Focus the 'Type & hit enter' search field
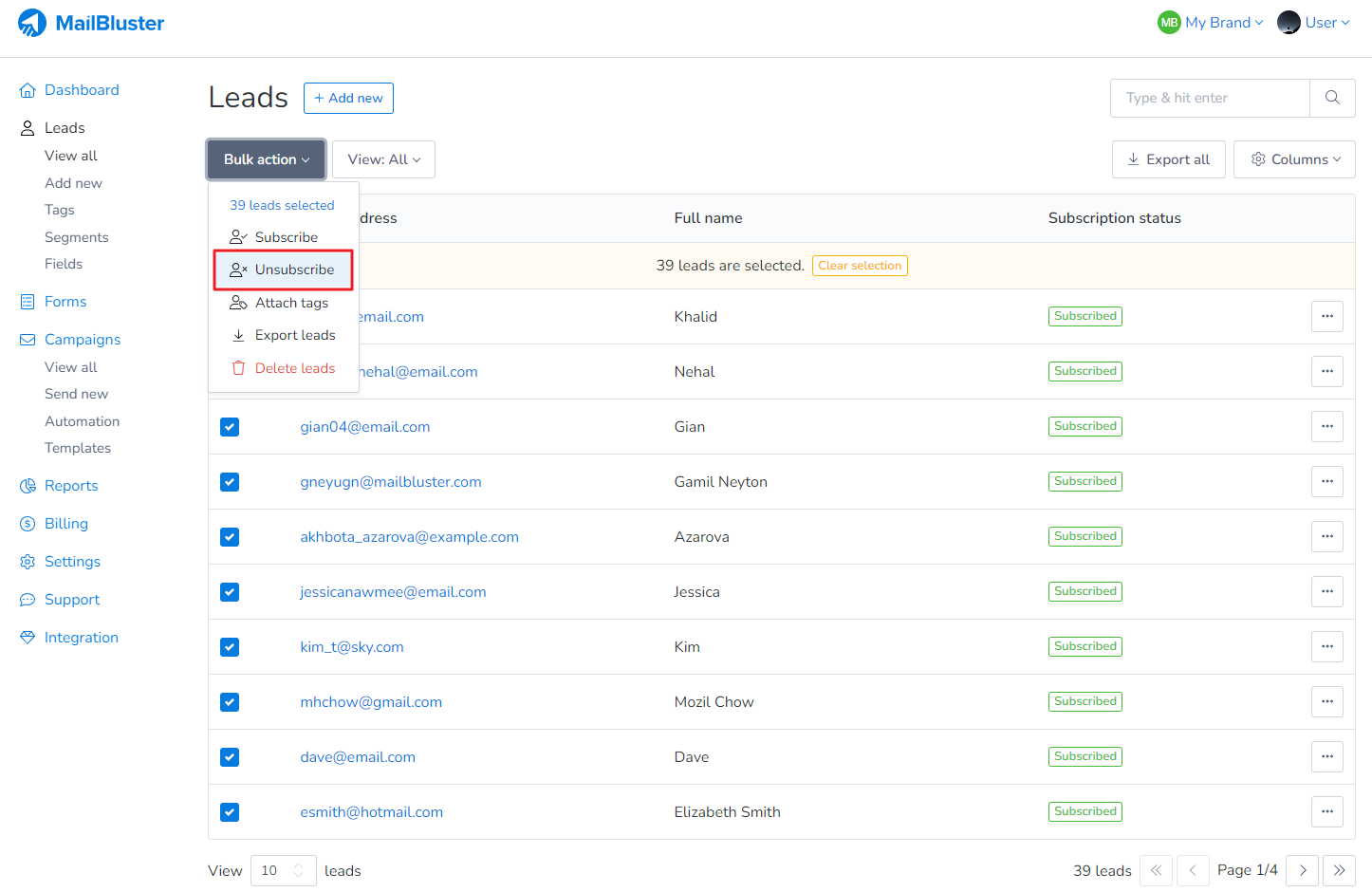 click(1210, 98)
